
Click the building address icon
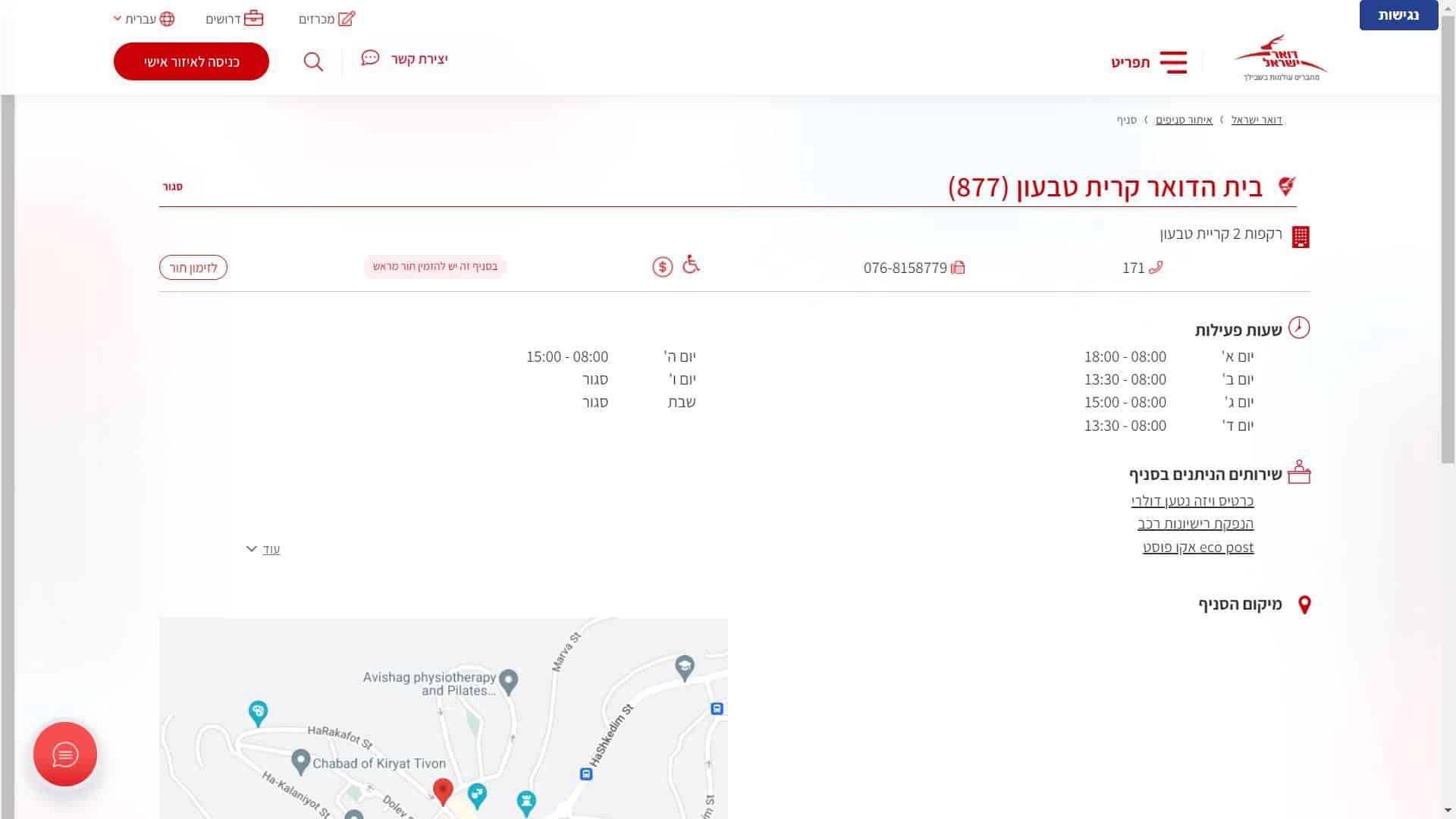[x=1301, y=237]
